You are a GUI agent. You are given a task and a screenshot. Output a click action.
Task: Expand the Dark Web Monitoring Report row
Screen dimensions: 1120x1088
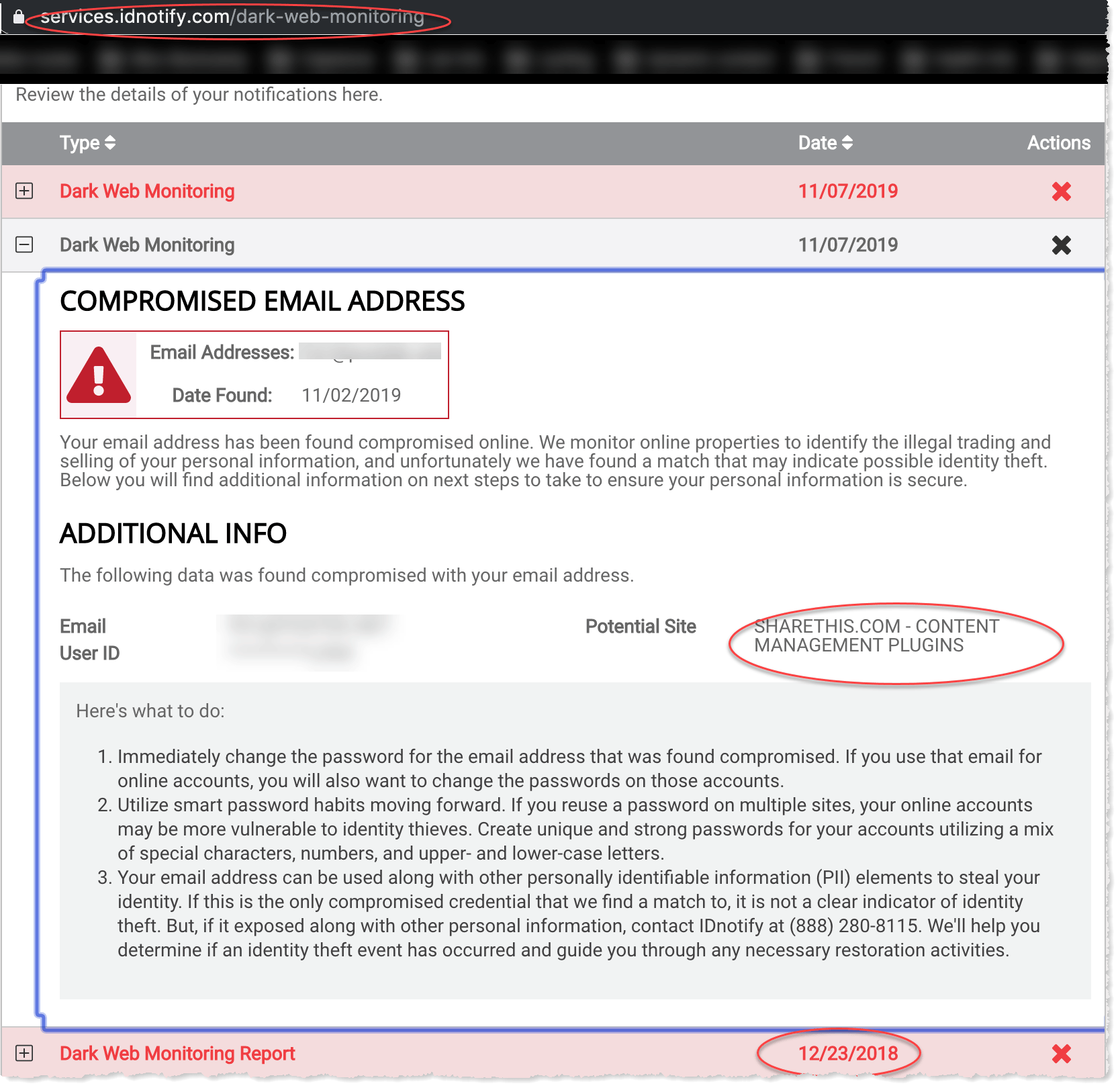pos(24,1053)
